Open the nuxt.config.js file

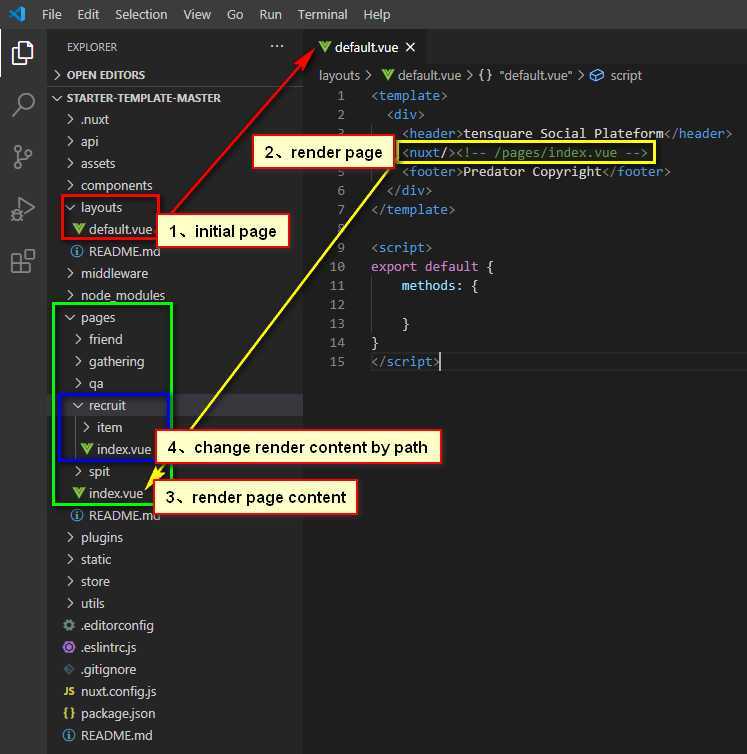(x=176, y=691)
